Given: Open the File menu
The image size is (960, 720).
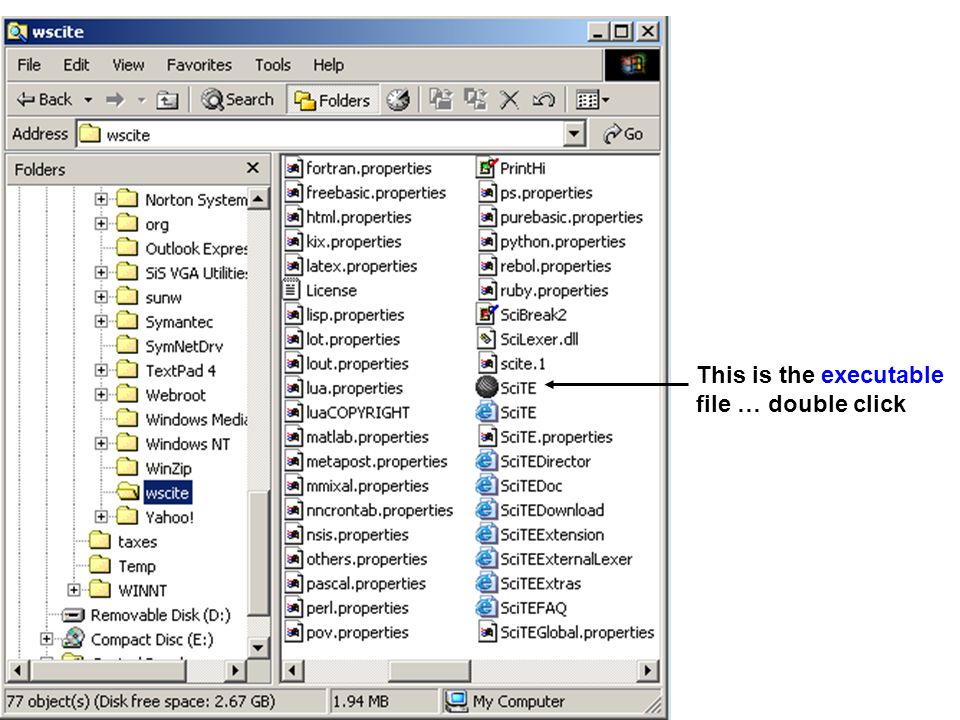Looking at the screenshot, I should (x=29, y=64).
